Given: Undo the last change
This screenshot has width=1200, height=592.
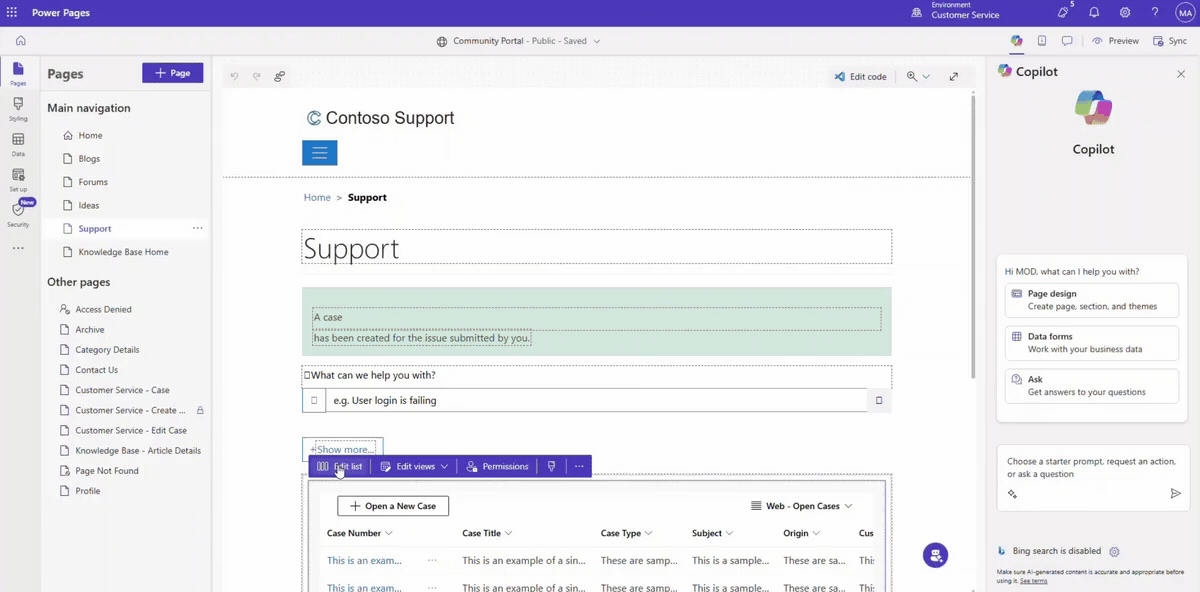Looking at the screenshot, I should [x=235, y=76].
